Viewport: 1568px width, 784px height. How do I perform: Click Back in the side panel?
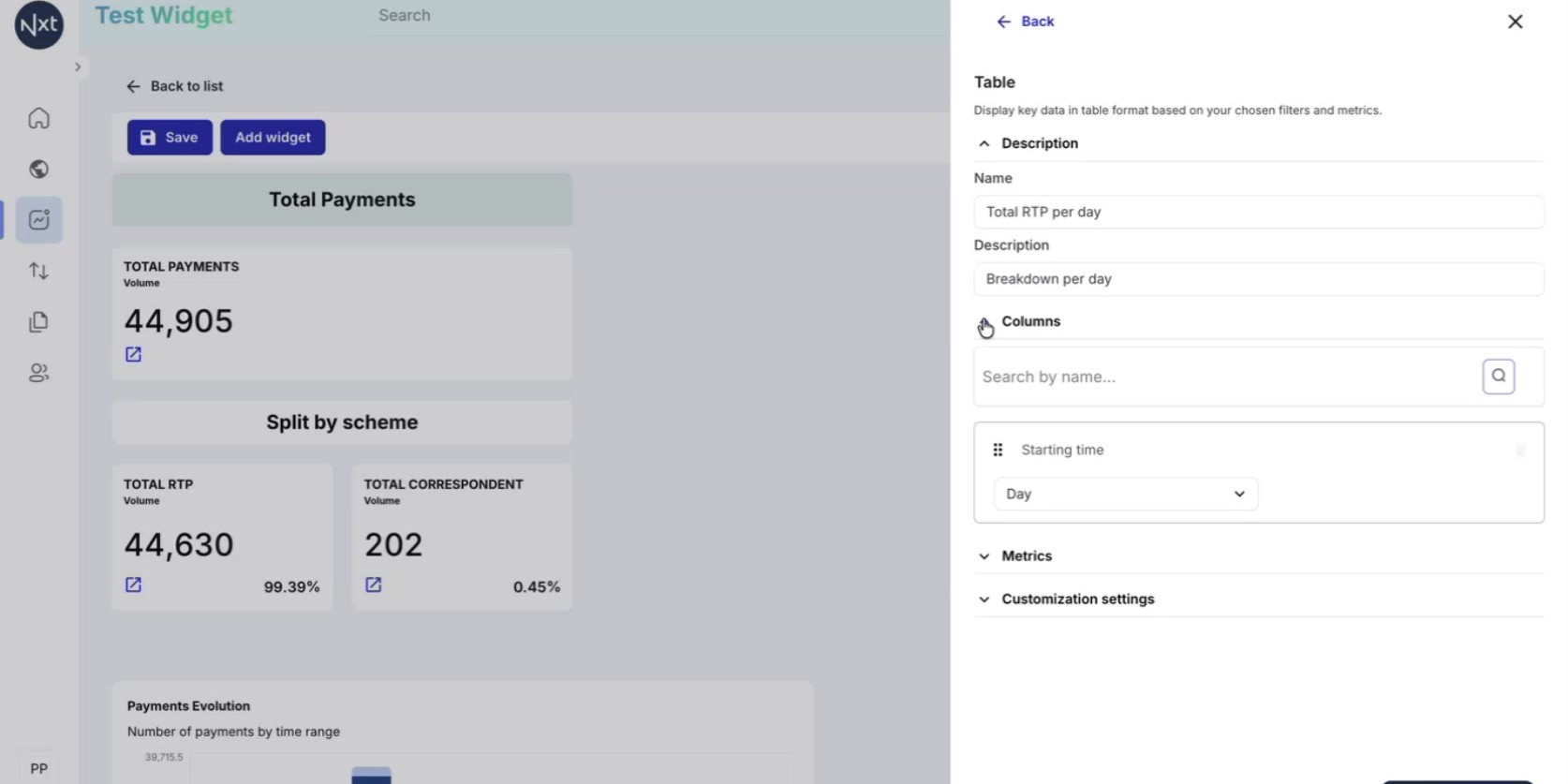click(x=1025, y=22)
